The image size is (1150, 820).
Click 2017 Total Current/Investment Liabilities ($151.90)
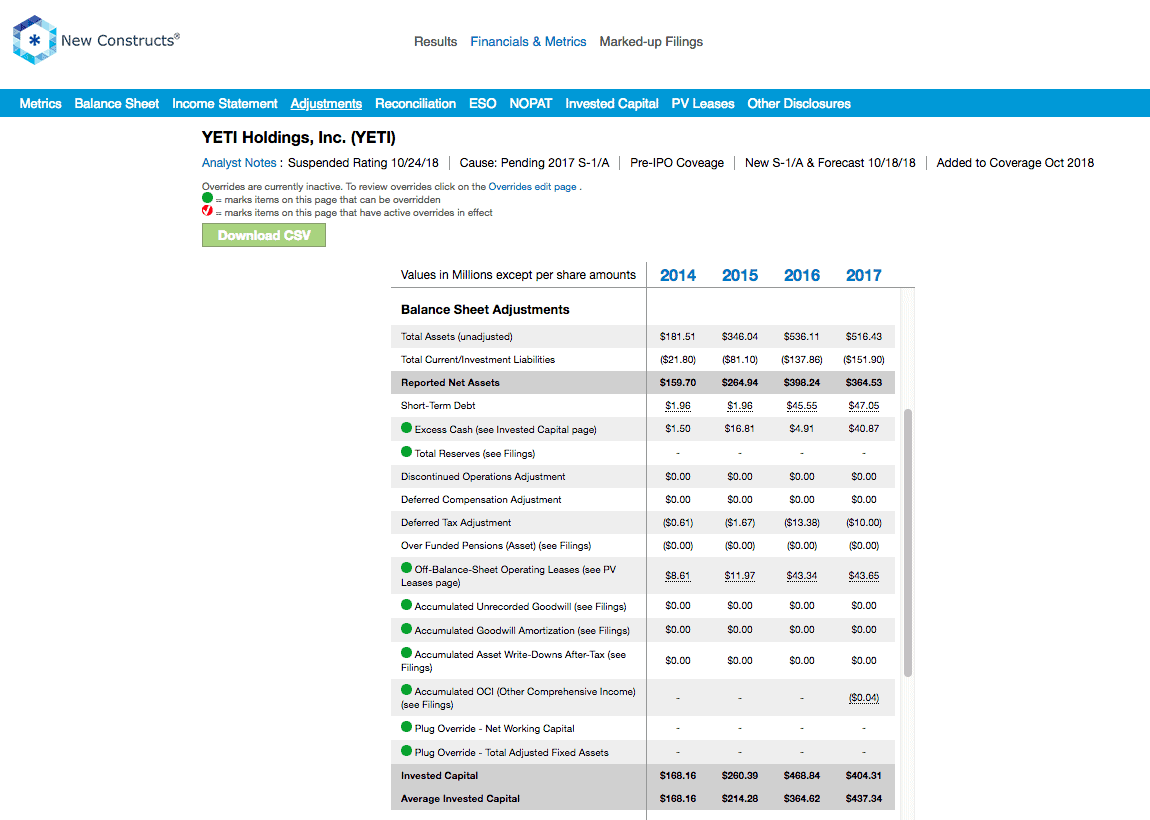[864, 359]
